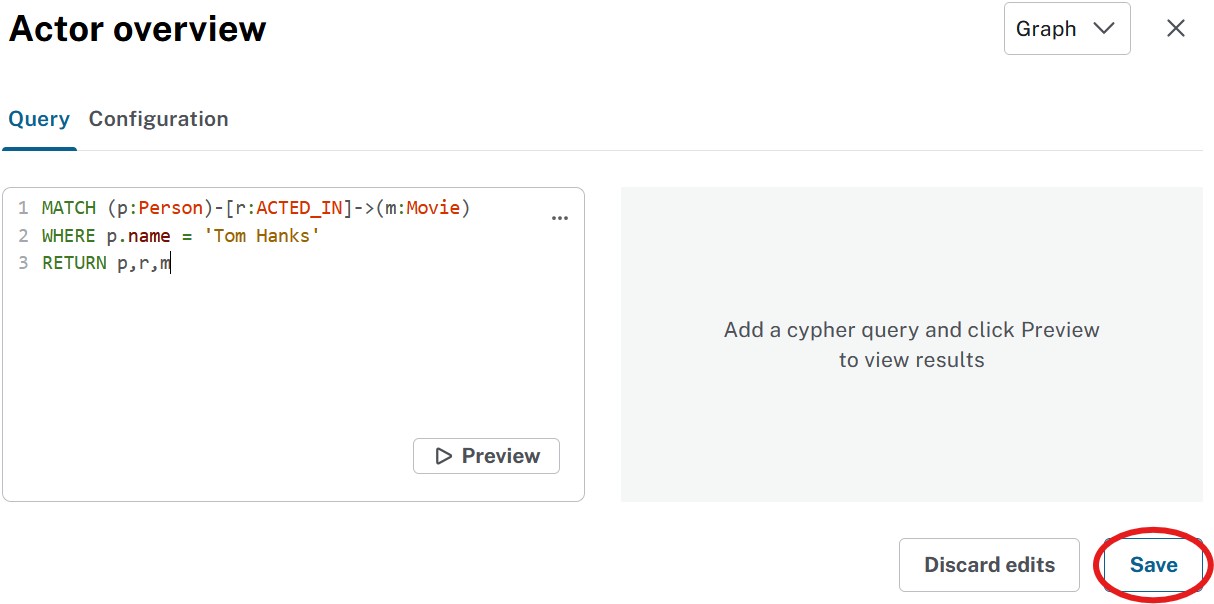Open the Graph visualization type selector

[1066, 28]
